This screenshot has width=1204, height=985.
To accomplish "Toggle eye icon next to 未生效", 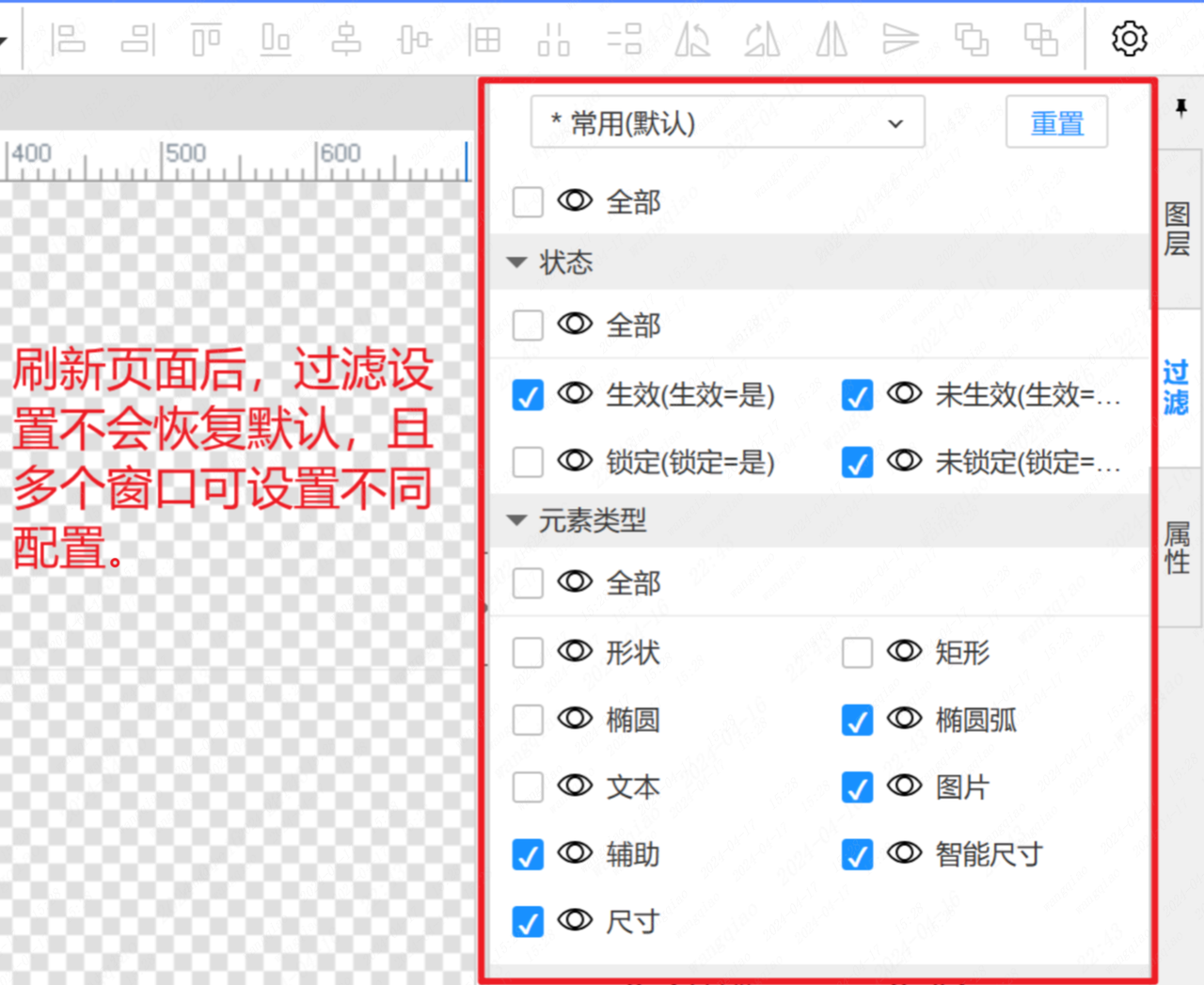I will tap(904, 393).
